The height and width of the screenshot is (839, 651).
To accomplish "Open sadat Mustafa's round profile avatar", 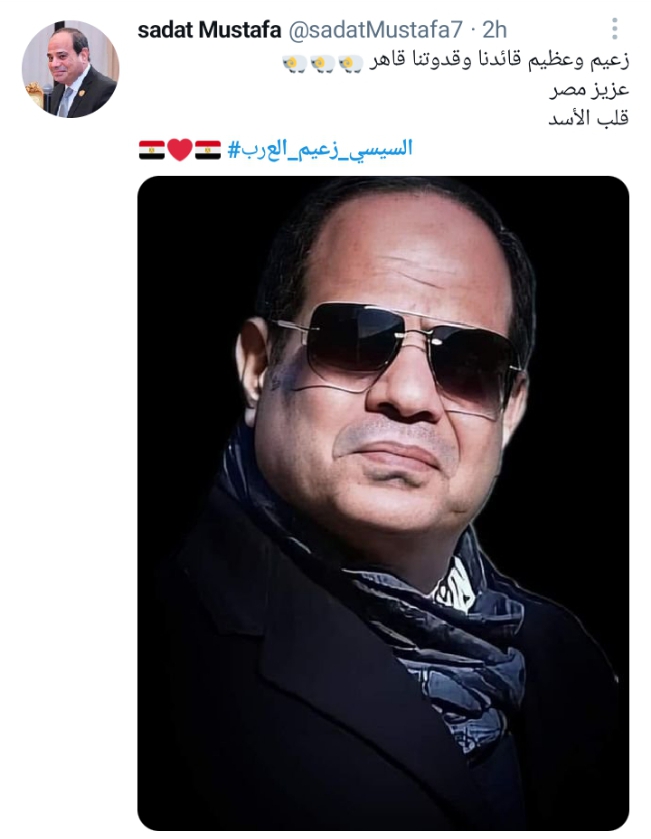I will [x=70, y=69].
